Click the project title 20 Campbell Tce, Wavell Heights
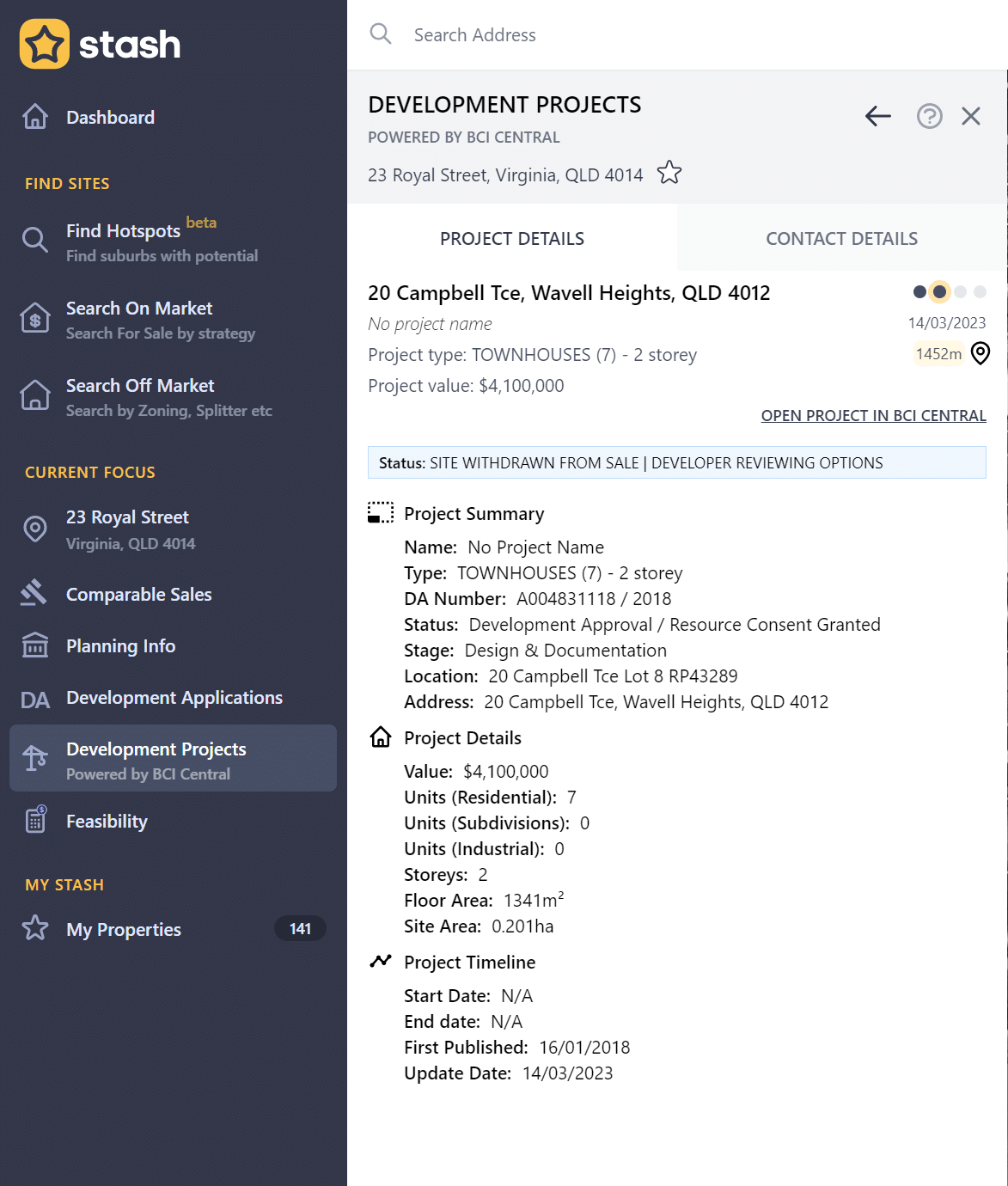This screenshot has height=1186, width=1008. click(x=569, y=293)
